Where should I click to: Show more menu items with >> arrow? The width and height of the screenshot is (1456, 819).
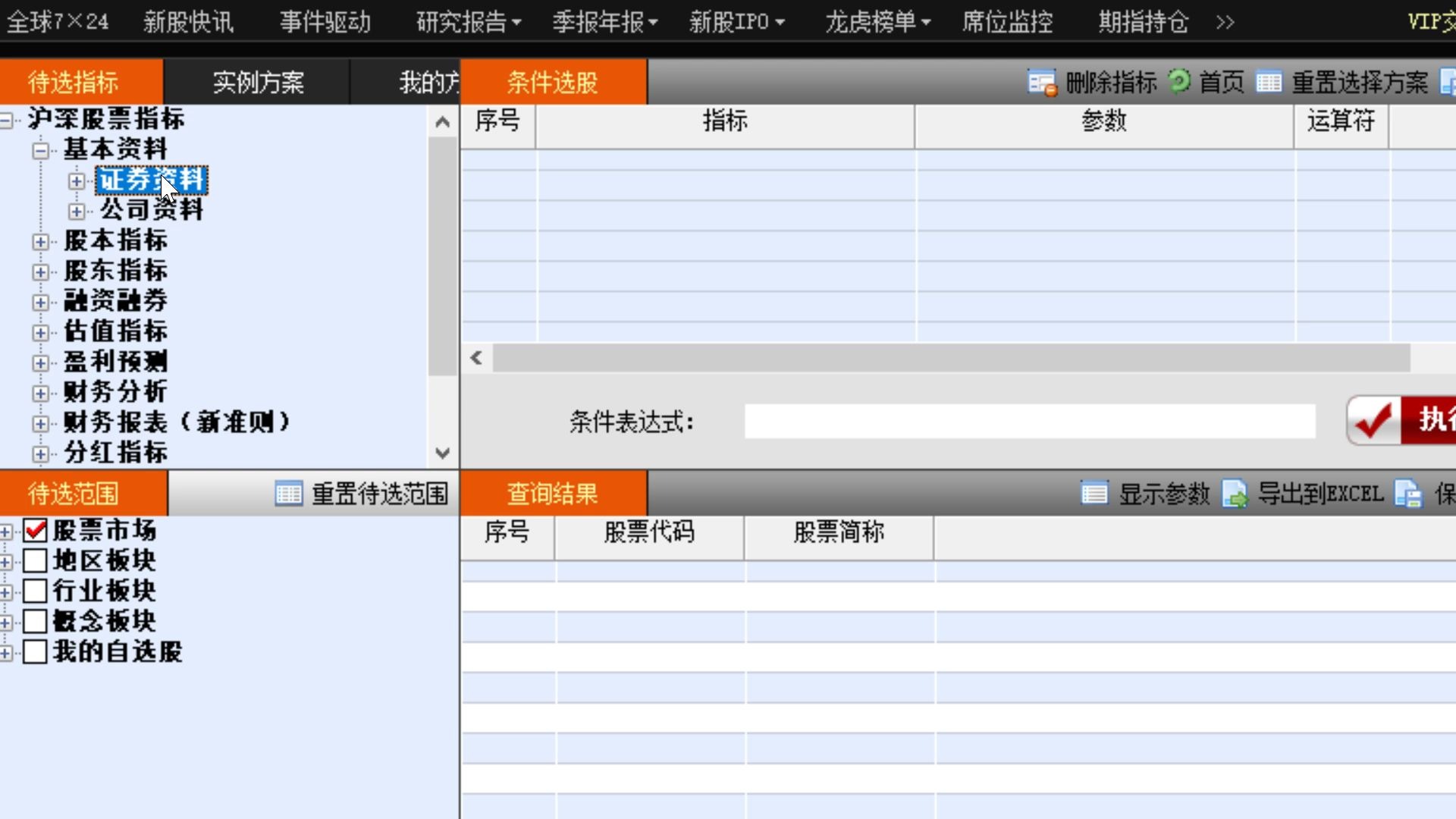[x=1225, y=22]
